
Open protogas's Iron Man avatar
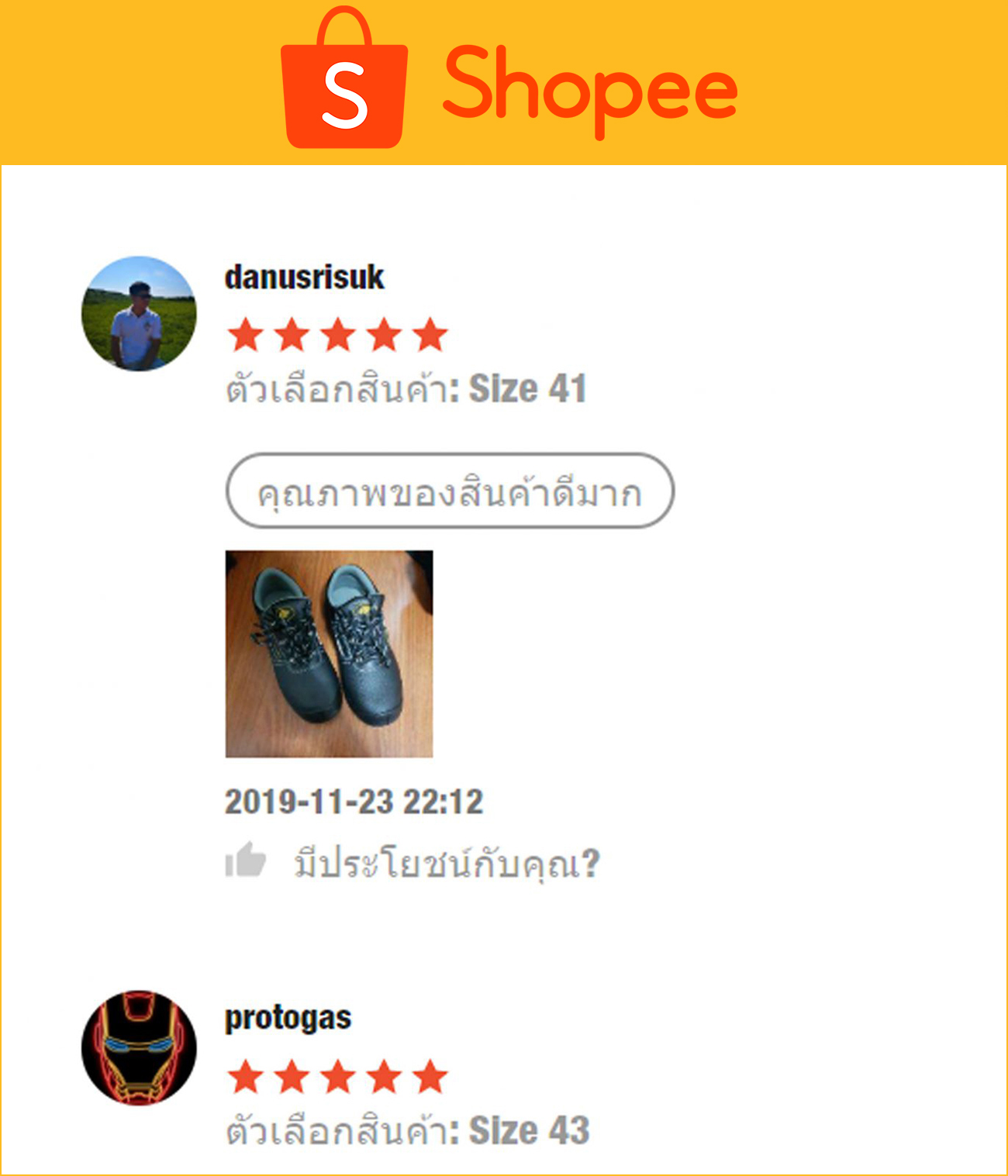point(139,1047)
